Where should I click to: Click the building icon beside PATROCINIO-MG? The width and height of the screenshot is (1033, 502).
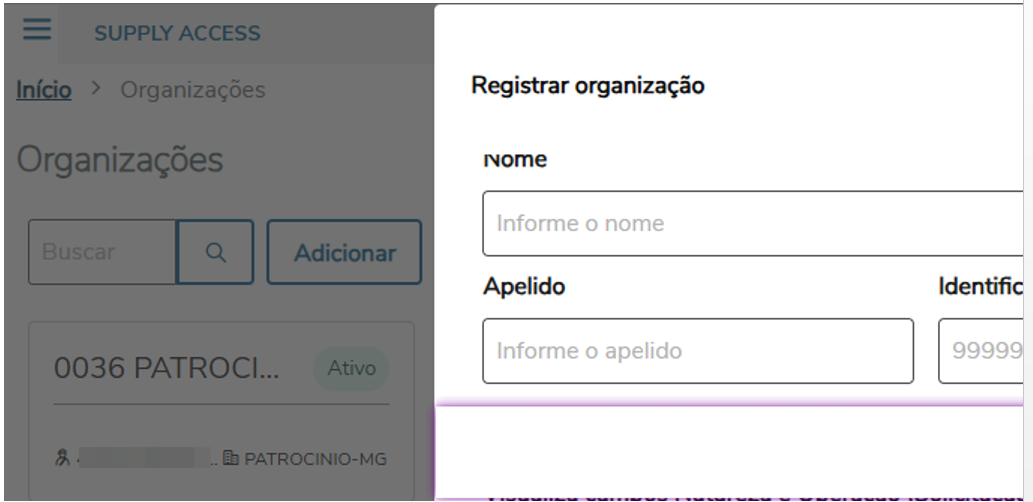(x=231, y=458)
